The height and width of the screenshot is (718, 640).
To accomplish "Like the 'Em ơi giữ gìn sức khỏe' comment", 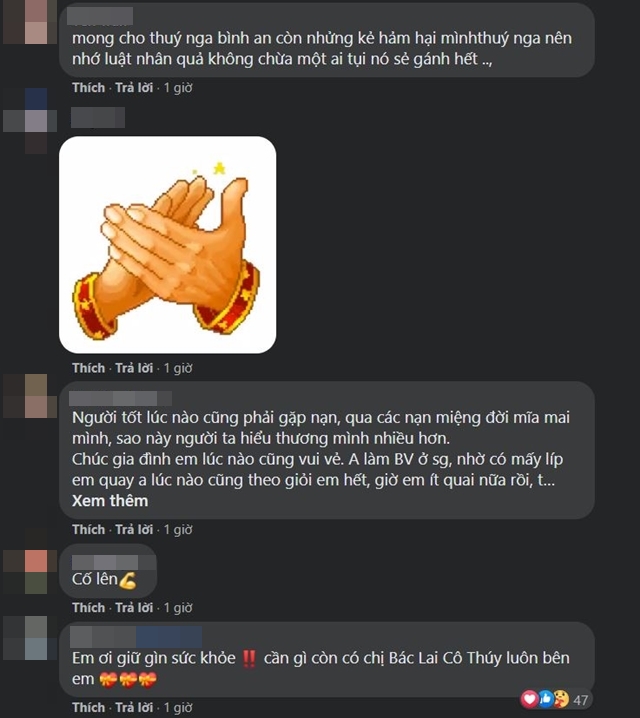I will pos(88,707).
